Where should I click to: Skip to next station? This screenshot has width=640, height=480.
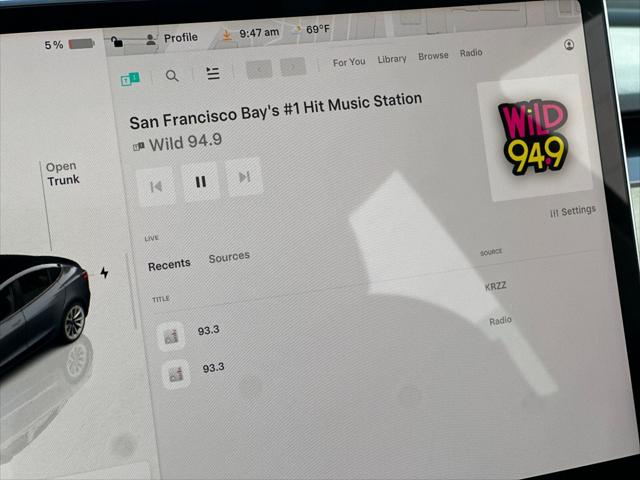244,177
